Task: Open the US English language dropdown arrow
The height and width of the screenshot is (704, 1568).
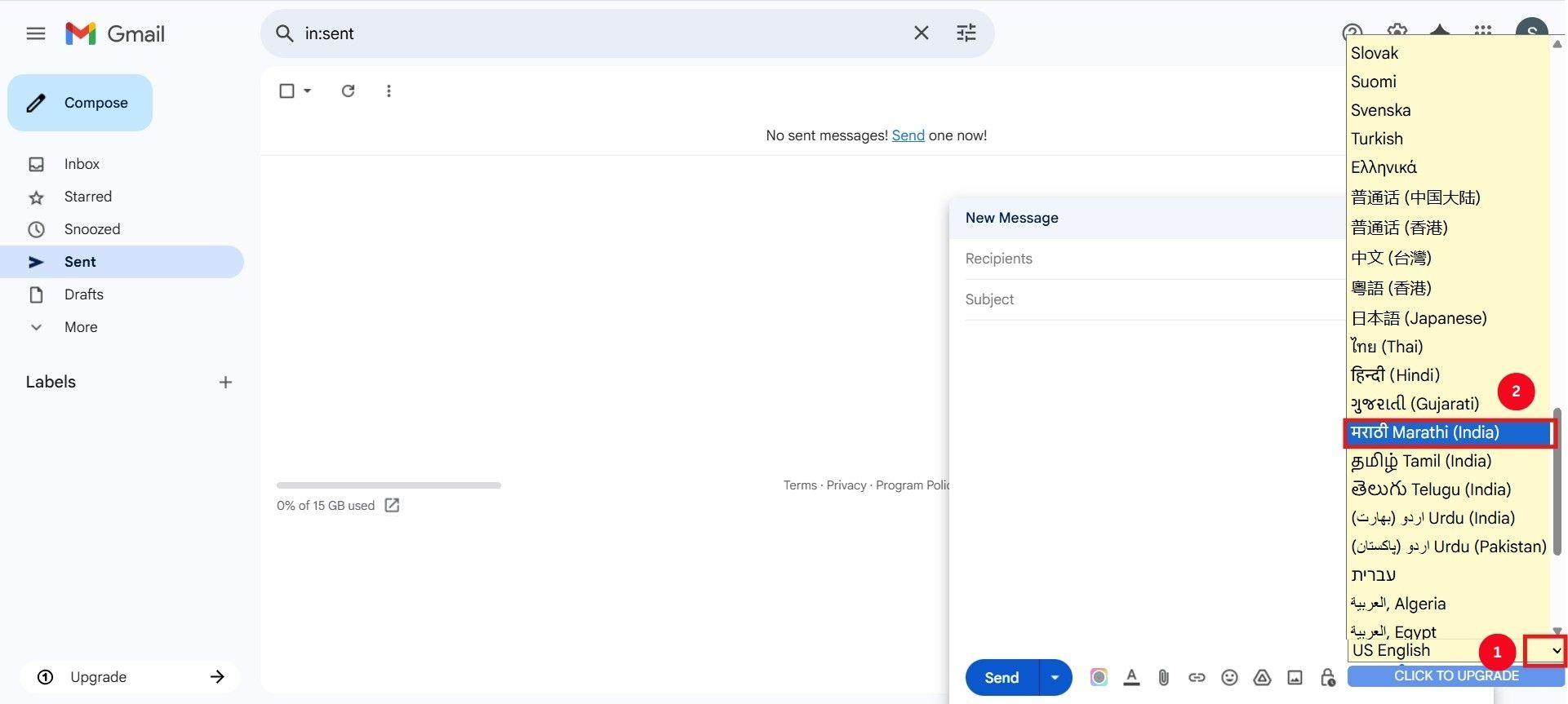Action: pyautogui.click(x=1555, y=650)
